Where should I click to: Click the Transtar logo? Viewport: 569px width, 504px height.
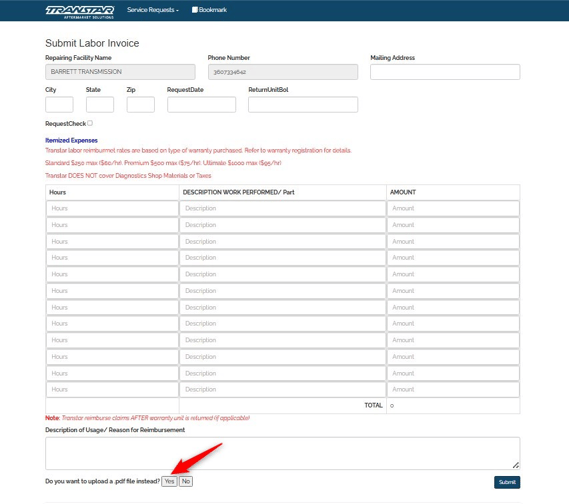pos(80,12)
